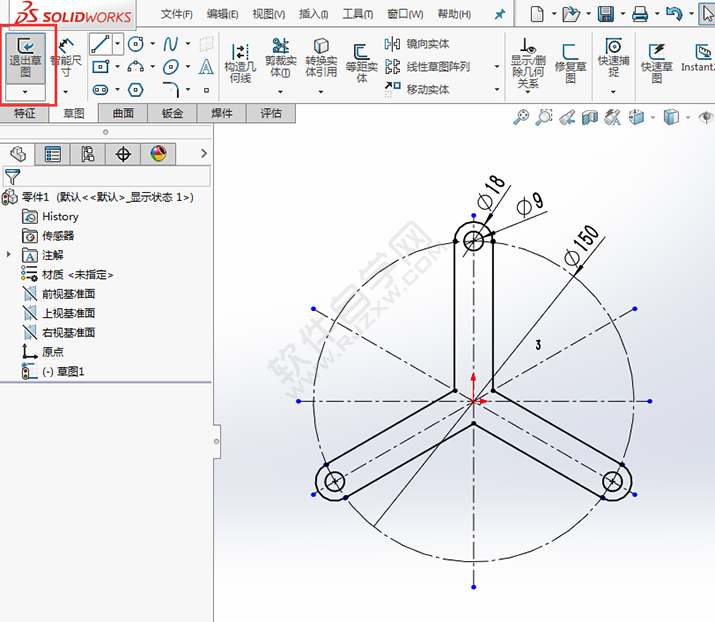The width and height of the screenshot is (715, 622).
Task: Switch to the 评估 (Evaluate) tab
Action: pyautogui.click(x=271, y=113)
